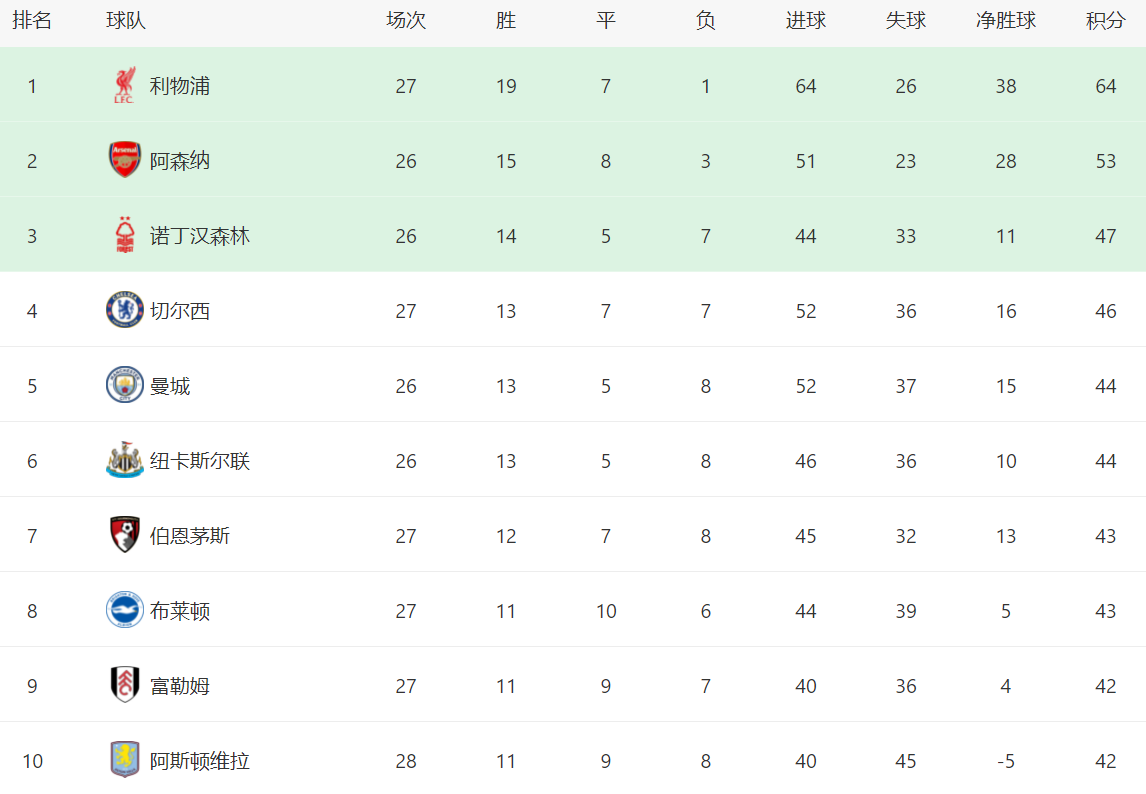Open the 利物浦 team link
Image resolution: width=1146 pixels, height=794 pixels.
[x=180, y=86]
